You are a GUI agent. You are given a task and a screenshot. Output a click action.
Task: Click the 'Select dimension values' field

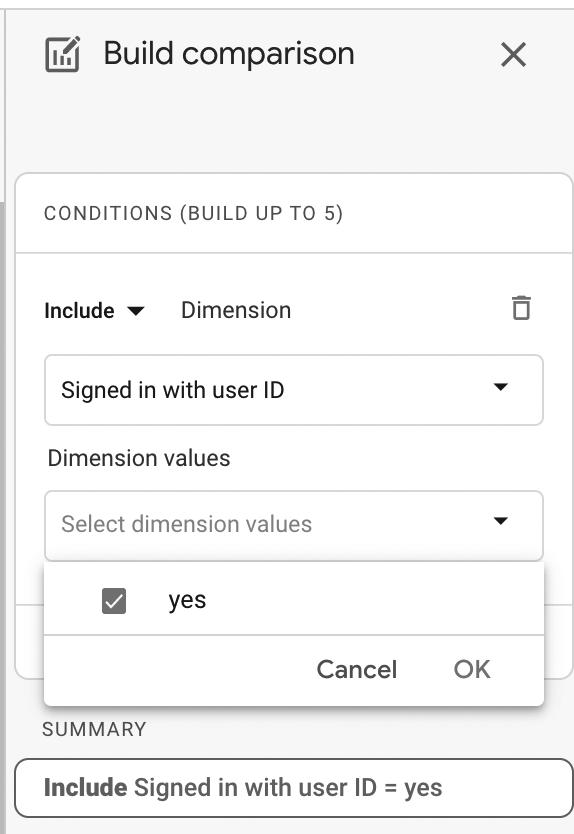click(294, 525)
